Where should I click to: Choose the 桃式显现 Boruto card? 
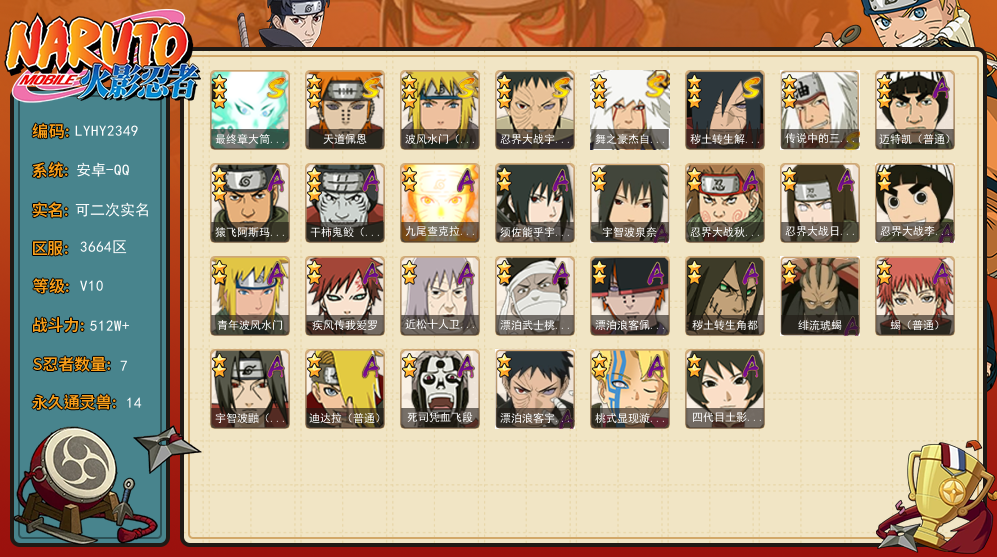(629, 389)
